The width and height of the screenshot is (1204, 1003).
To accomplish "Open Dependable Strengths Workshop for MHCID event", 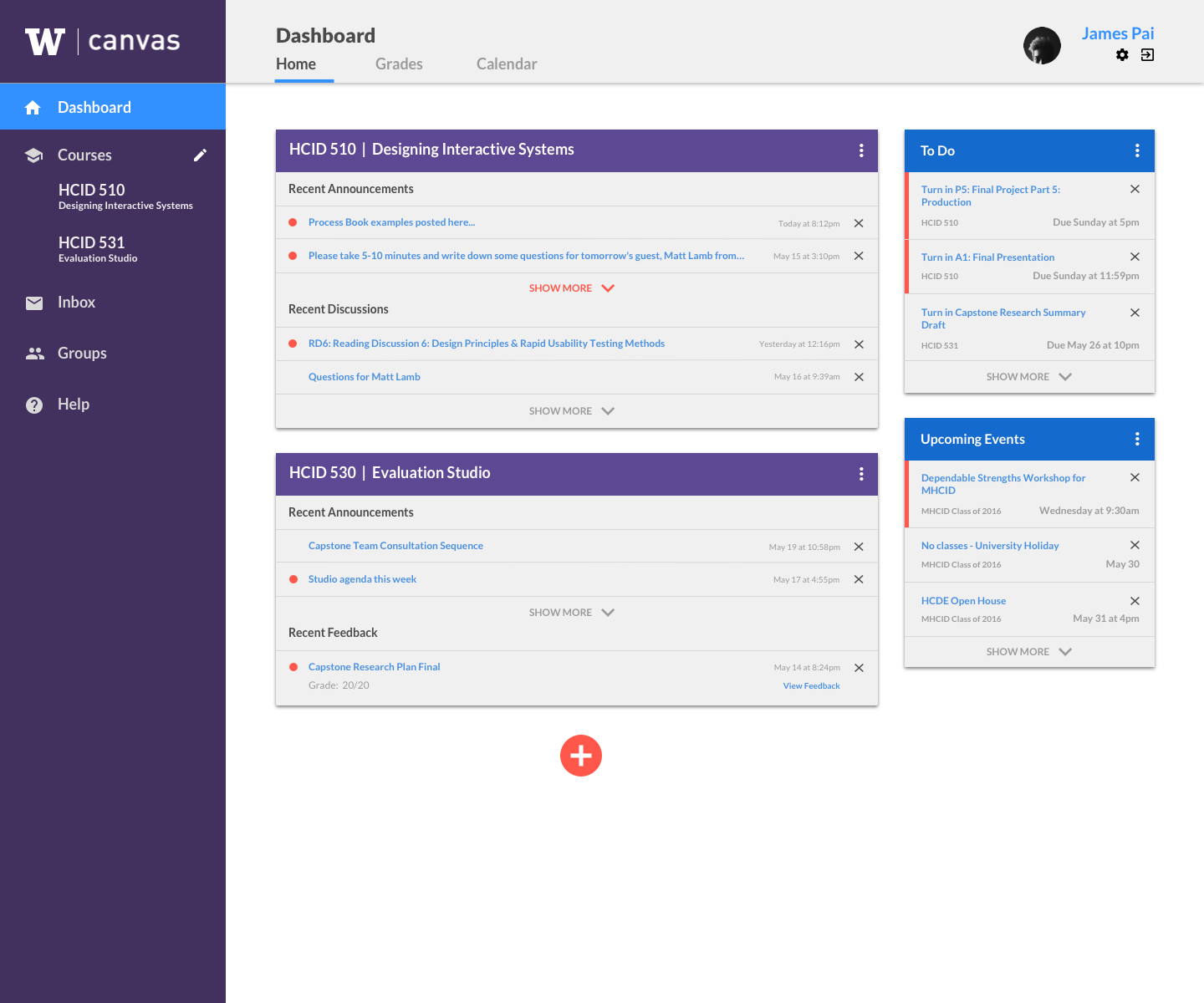I will [x=1003, y=484].
